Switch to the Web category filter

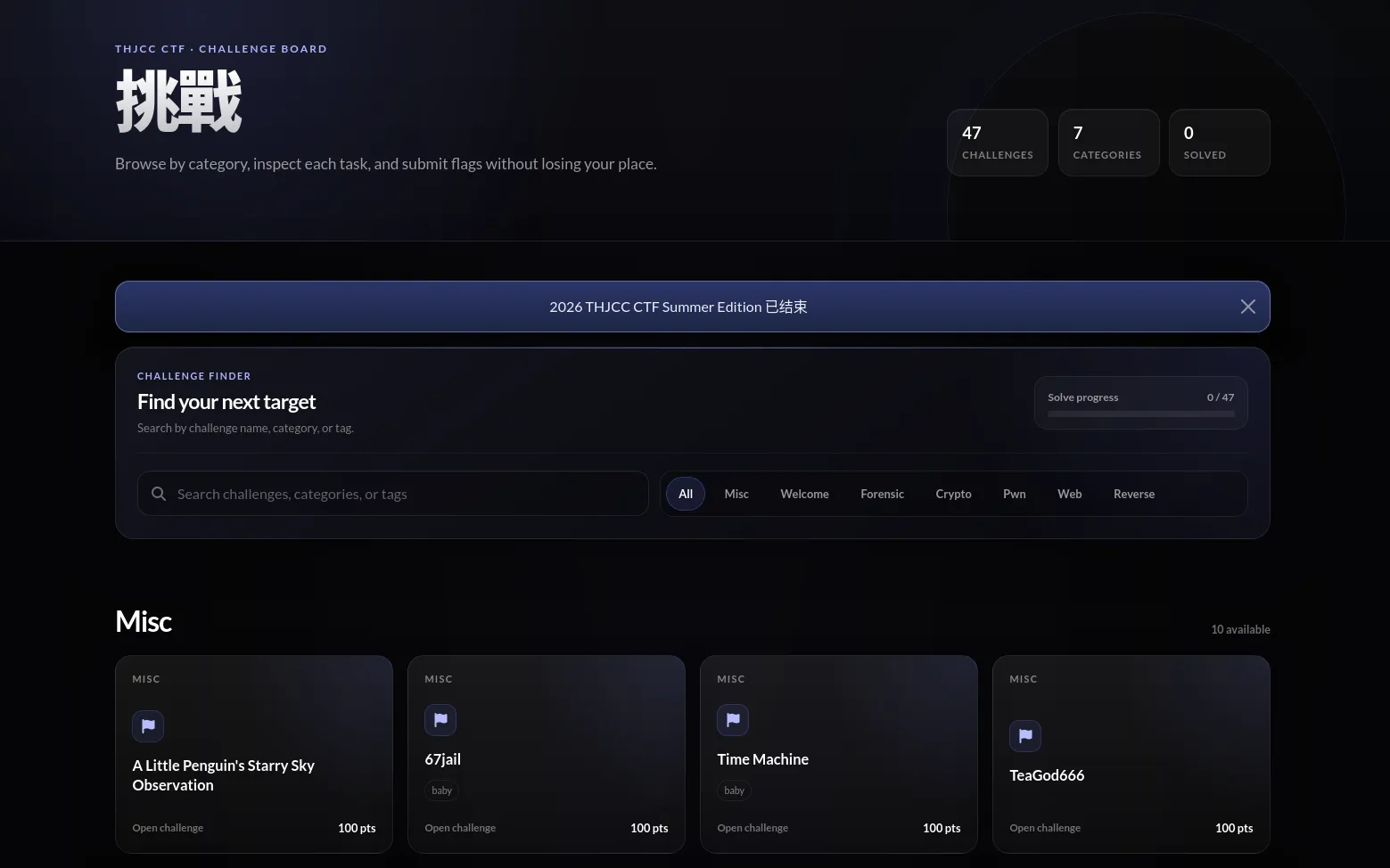(x=1070, y=494)
